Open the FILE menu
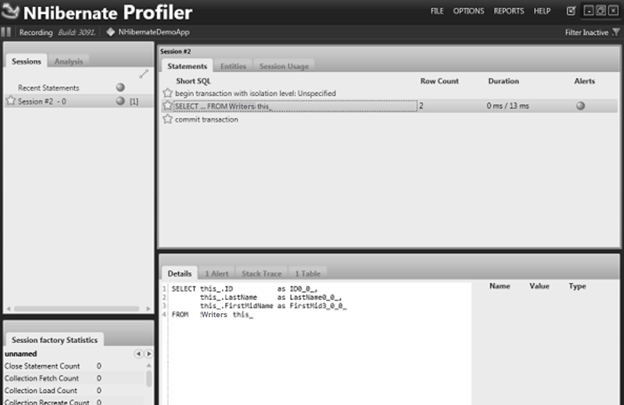The image size is (624, 405). (437, 11)
